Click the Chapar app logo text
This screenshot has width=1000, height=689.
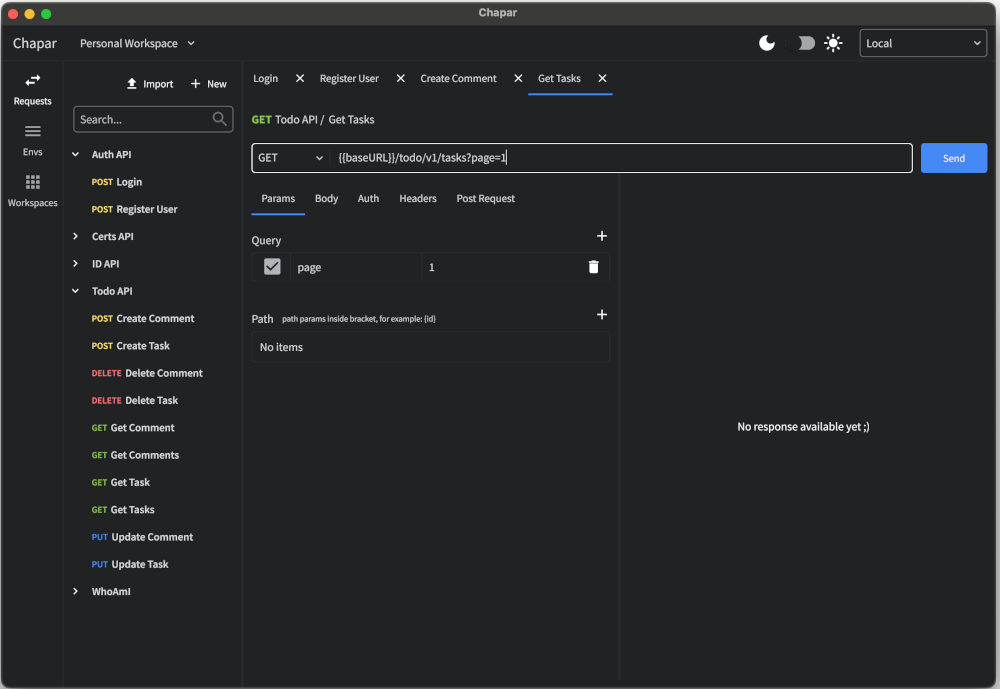click(34, 43)
